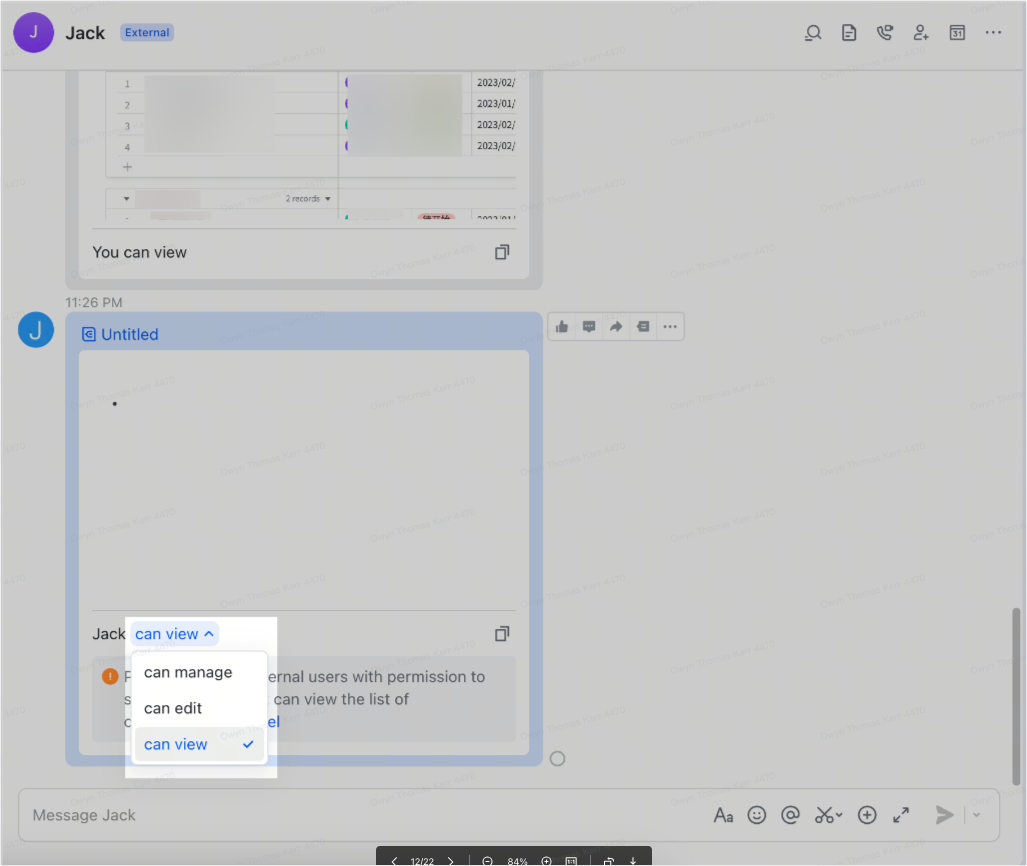The height and width of the screenshot is (866, 1027).
Task: Choose can manage permission
Action: pyautogui.click(x=188, y=672)
